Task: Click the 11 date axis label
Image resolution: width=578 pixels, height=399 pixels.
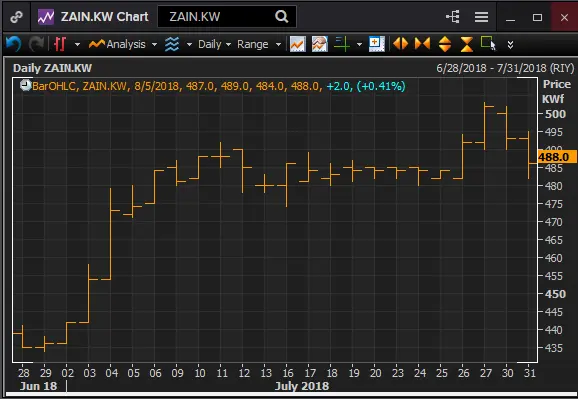Action: (222, 373)
